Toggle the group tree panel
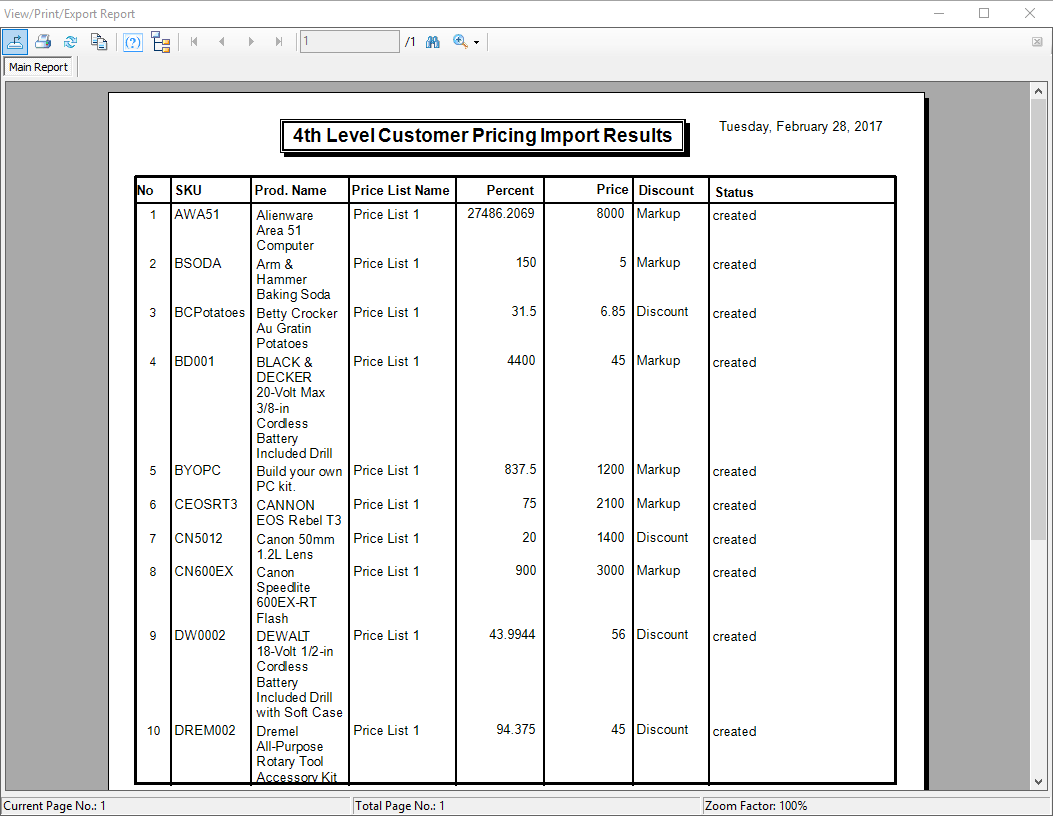The width and height of the screenshot is (1053, 816). pos(161,42)
